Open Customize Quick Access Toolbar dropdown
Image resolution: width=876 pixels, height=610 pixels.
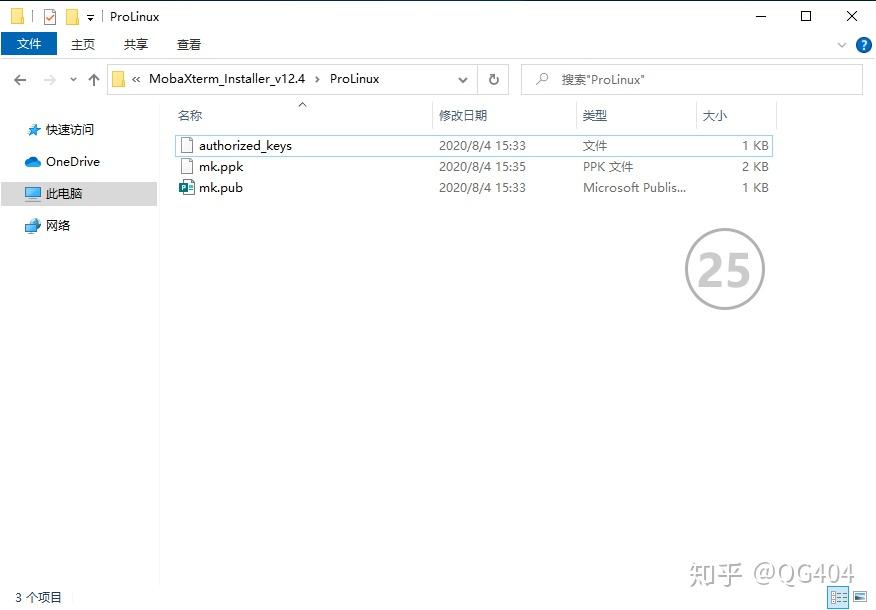point(90,18)
